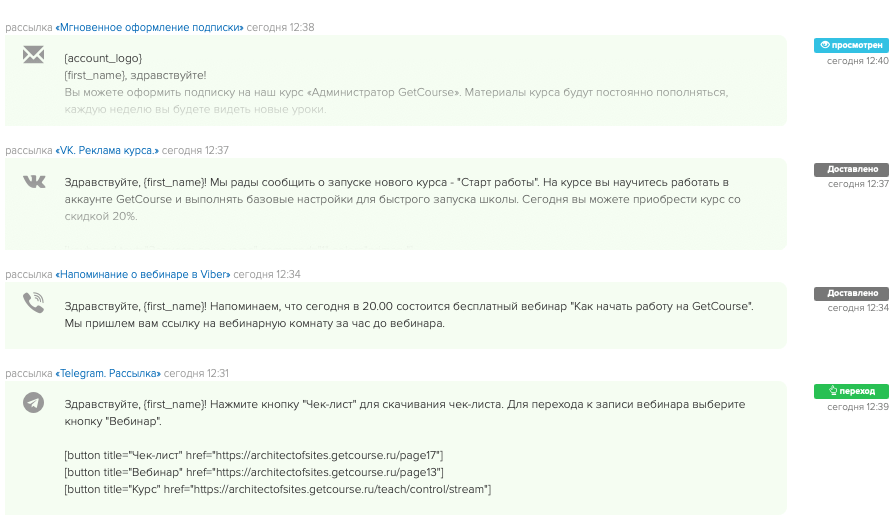Click «Доставлено» badge of the VK mailing
896x523 pixels.
[x=851, y=169]
